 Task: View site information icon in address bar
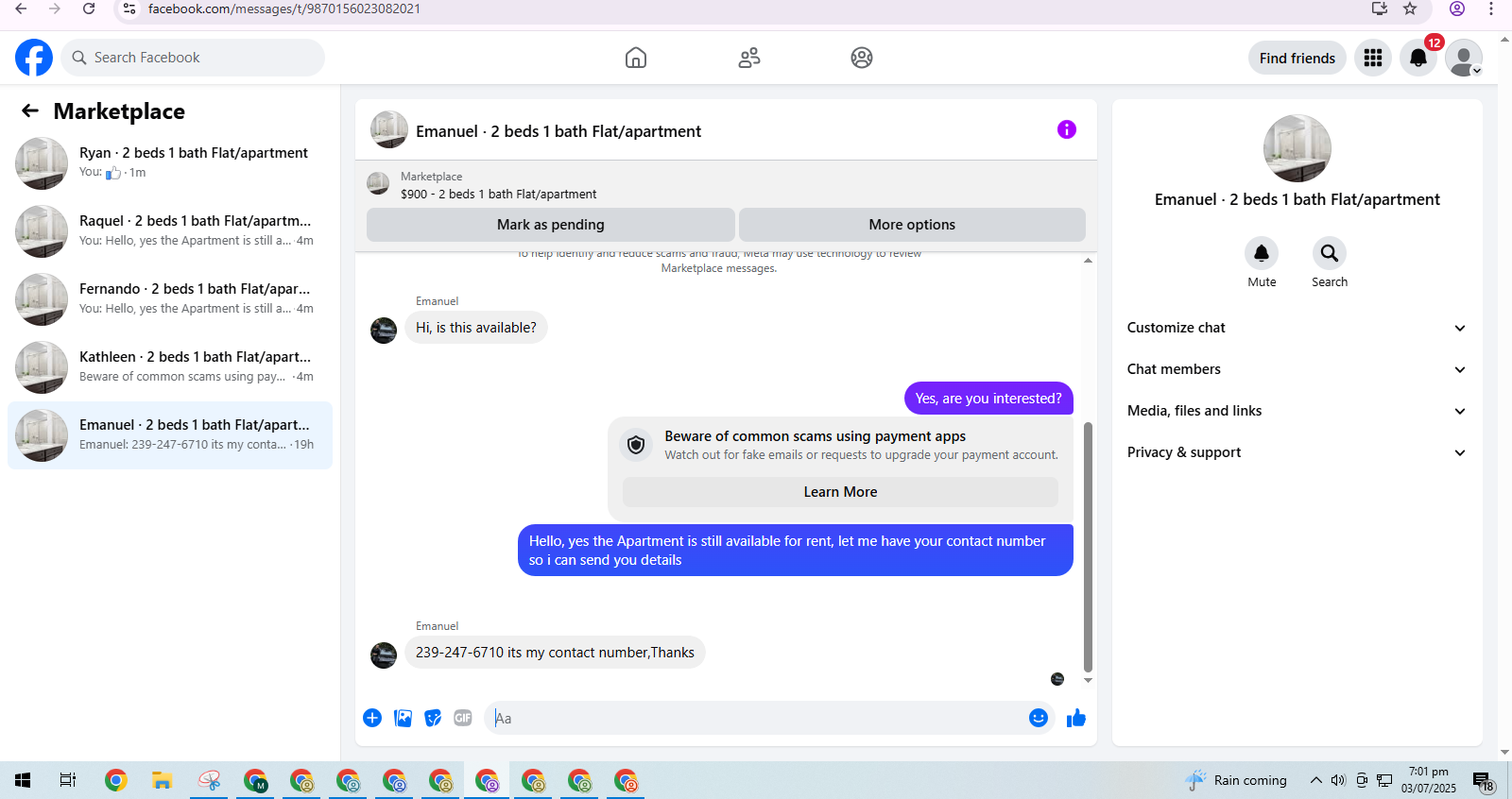(x=129, y=8)
